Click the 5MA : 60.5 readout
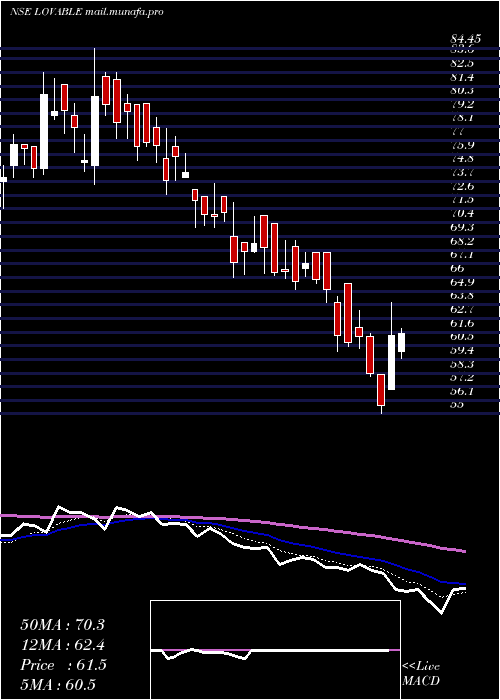Viewport: 500px width, 700px height. 58,685
